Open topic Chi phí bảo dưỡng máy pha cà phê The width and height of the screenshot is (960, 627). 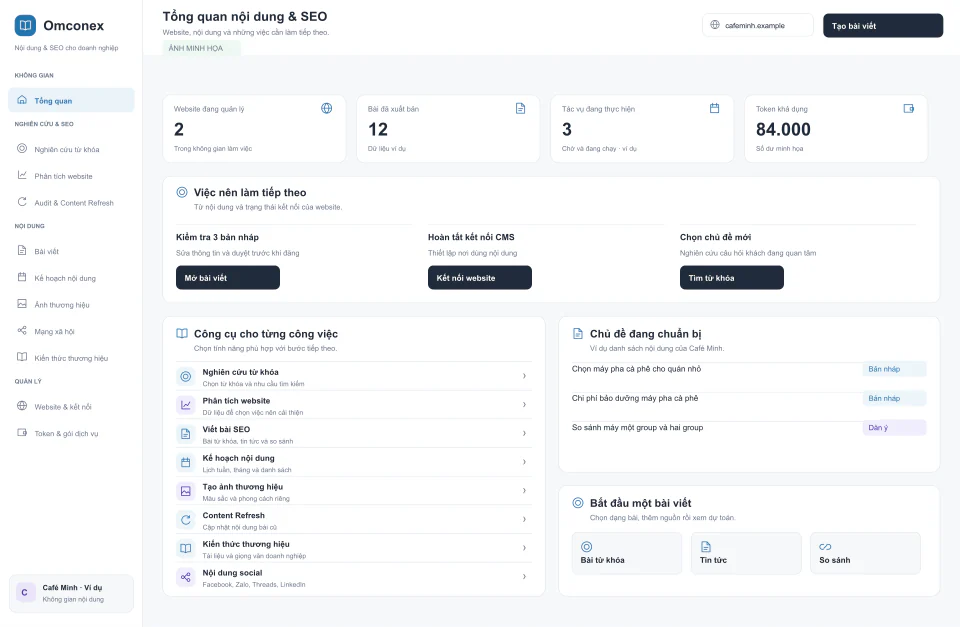coord(635,398)
